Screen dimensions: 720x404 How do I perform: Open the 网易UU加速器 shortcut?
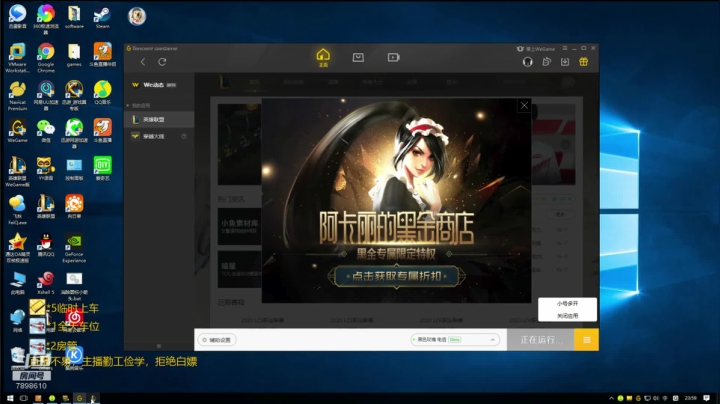click(46, 95)
